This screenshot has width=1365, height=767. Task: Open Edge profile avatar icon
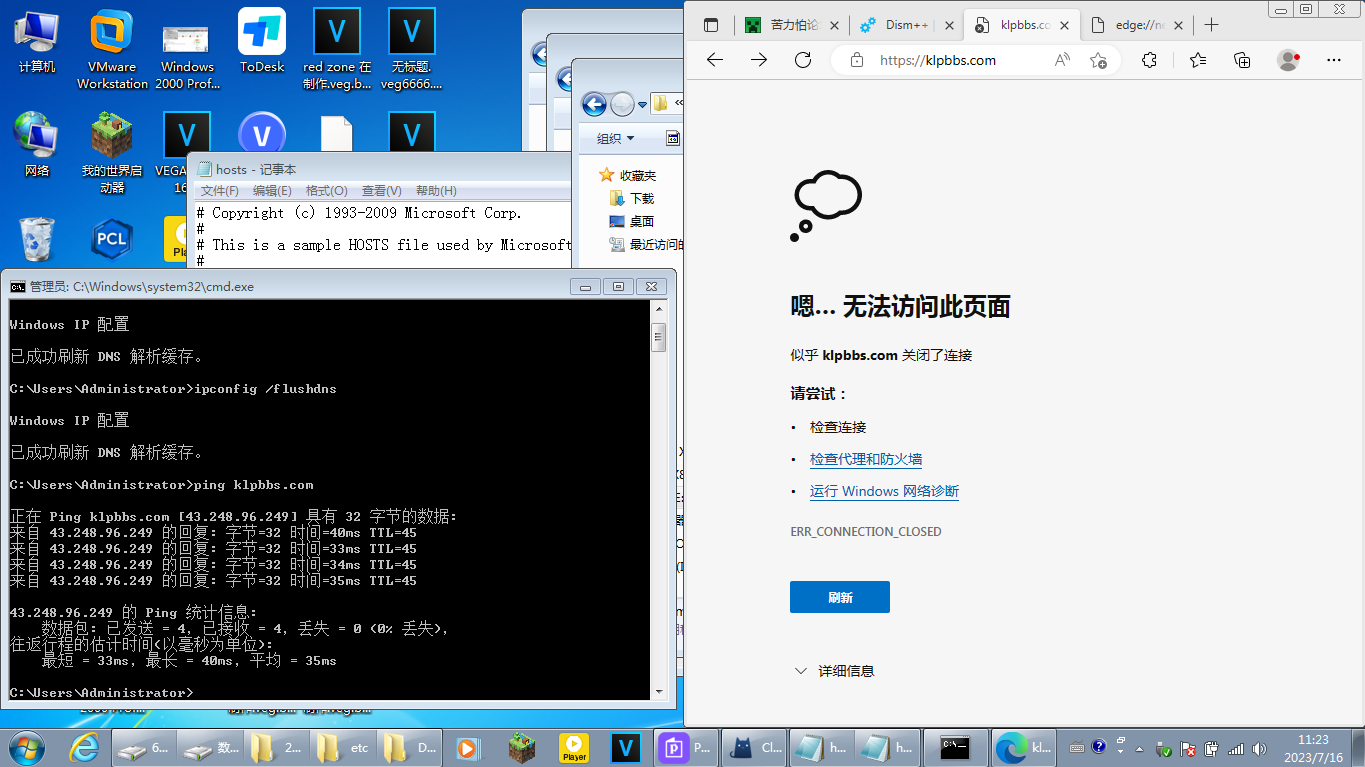point(1288,60)
